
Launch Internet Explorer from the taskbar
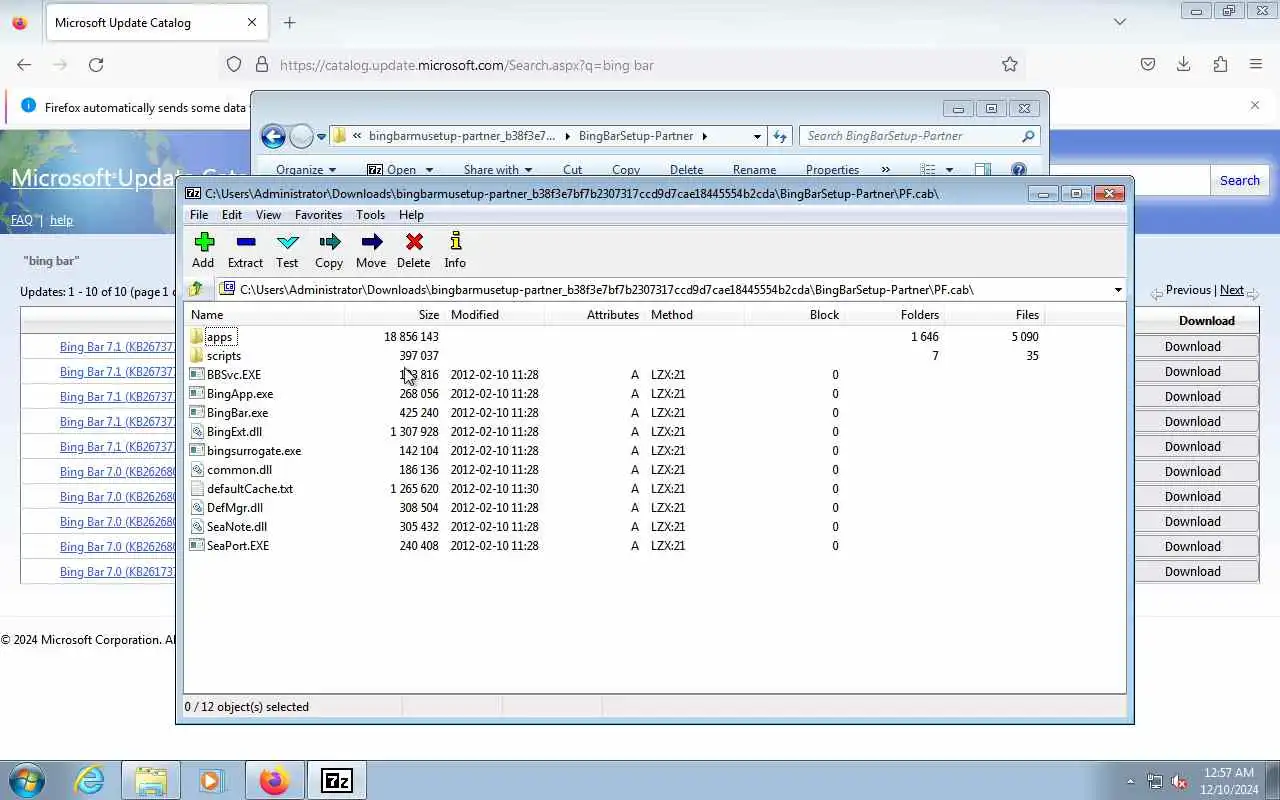tap(90, 780)
